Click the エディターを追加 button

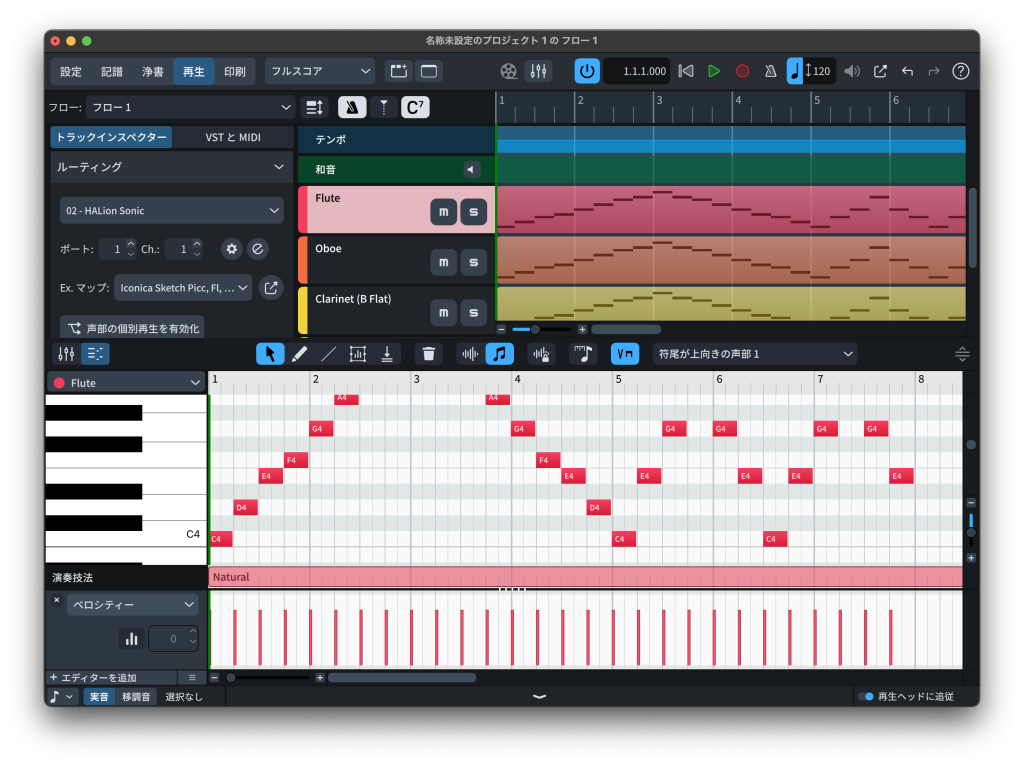(93, 677)
